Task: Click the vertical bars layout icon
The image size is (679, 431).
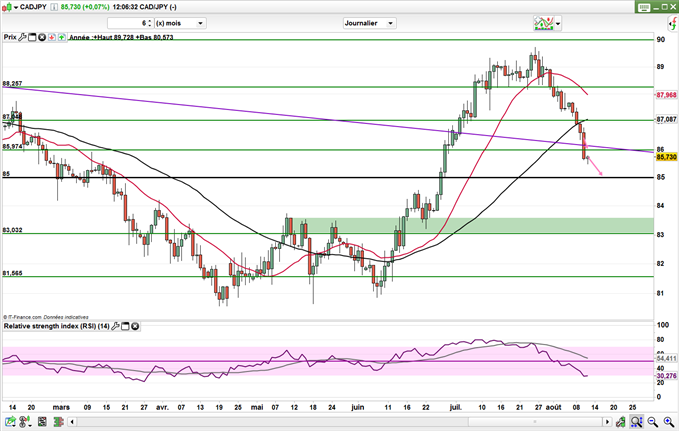Action: (58, 421)
